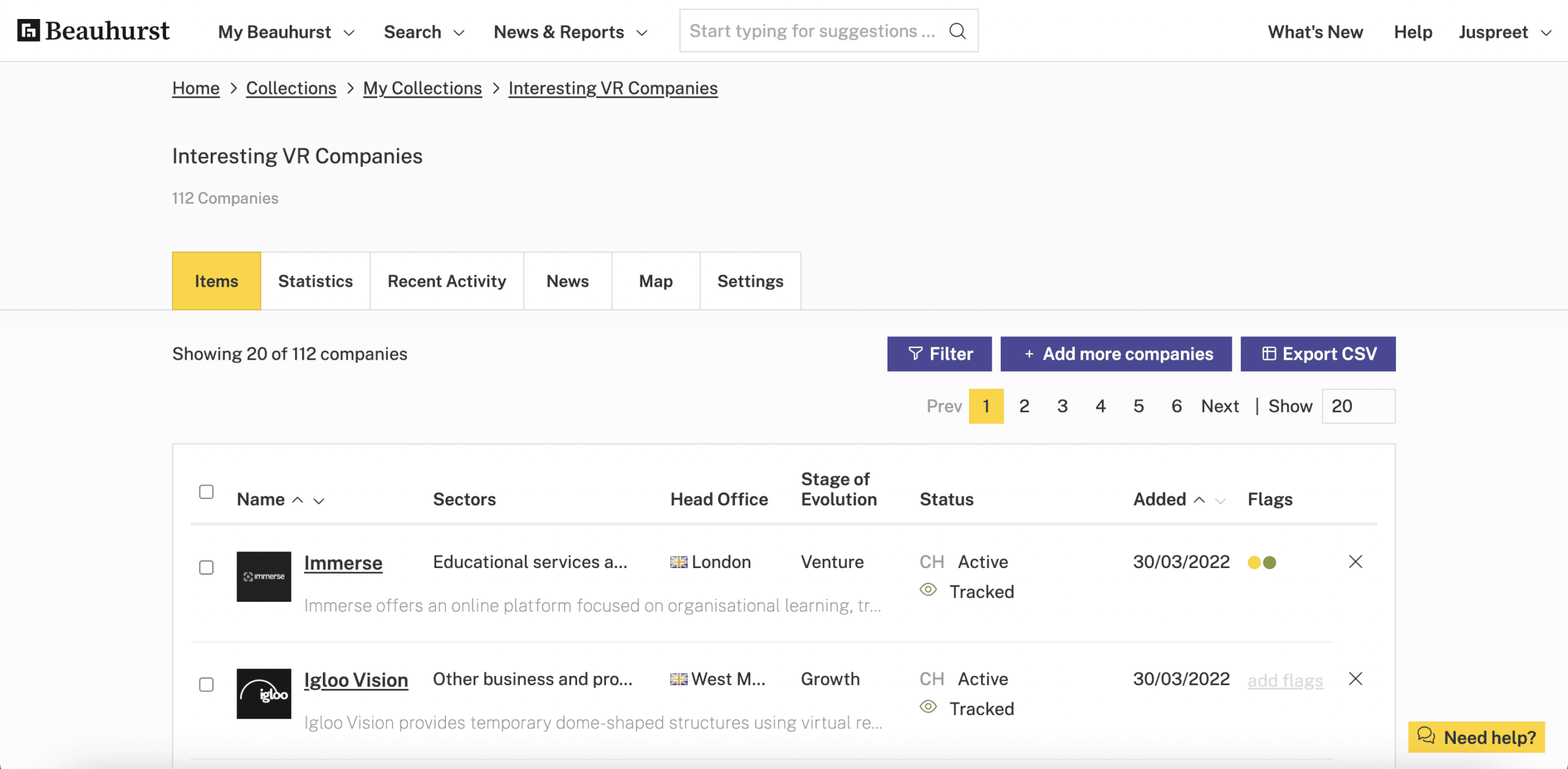Switch to the Map tab
Screen dimensions: 1568x769
[x=655, y=281]
